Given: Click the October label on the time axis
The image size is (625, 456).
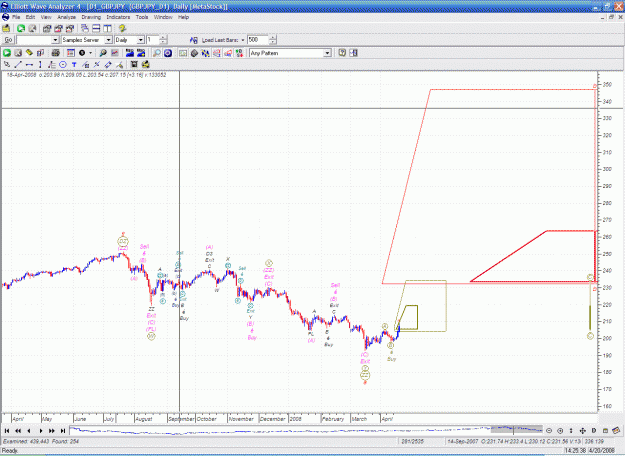Looking at the screenshot, I should tap(207, 419).
